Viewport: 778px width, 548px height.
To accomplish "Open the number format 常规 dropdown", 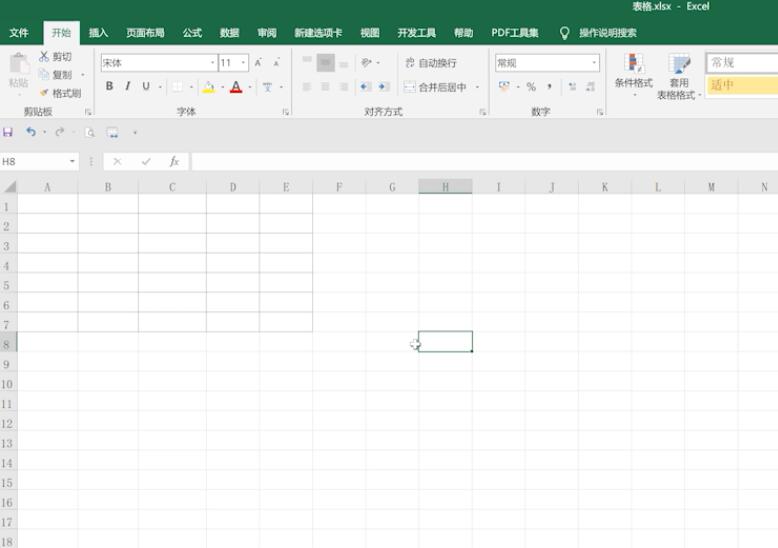I will tap(594, 63).
